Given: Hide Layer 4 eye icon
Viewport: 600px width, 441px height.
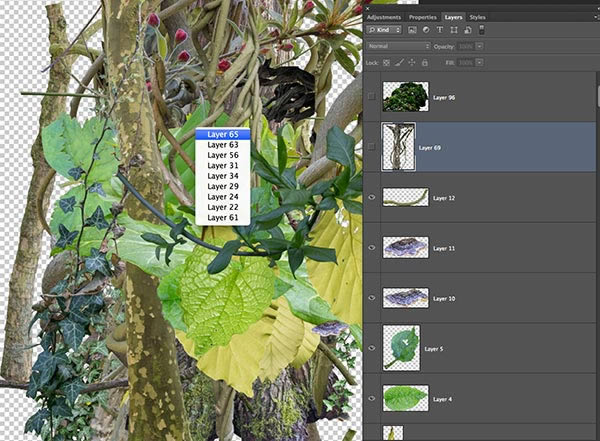Looking at the screenshot, I should pyautogui.click(x=372, y=399).
